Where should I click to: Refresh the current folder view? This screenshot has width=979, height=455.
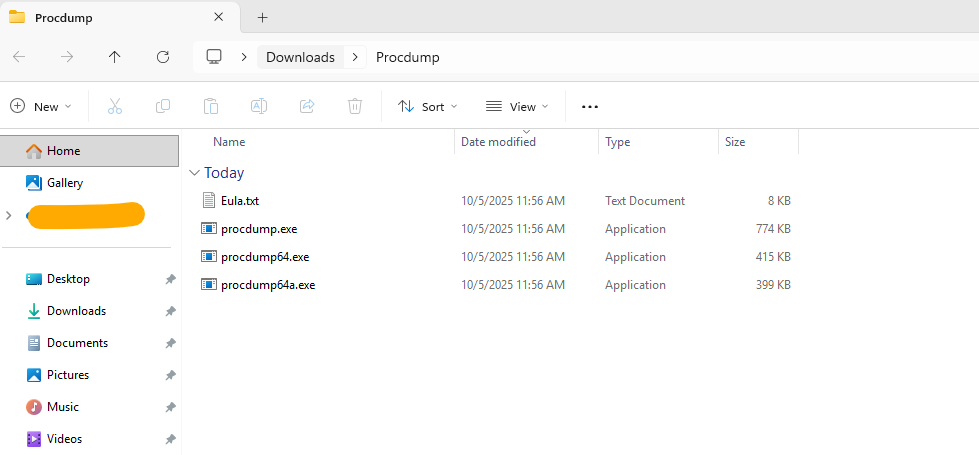[163, 57]
